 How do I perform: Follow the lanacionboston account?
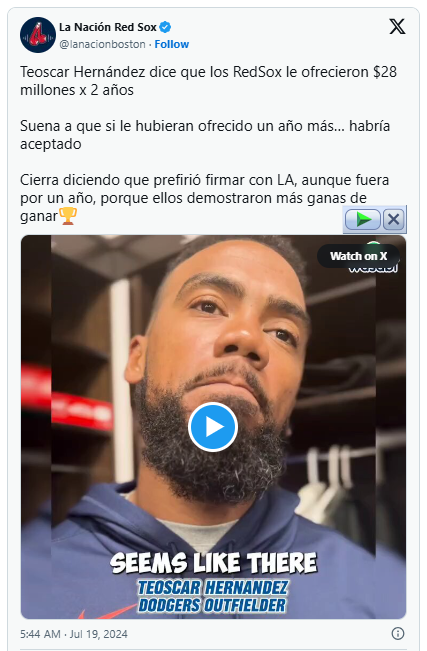[x=172, y=44]
